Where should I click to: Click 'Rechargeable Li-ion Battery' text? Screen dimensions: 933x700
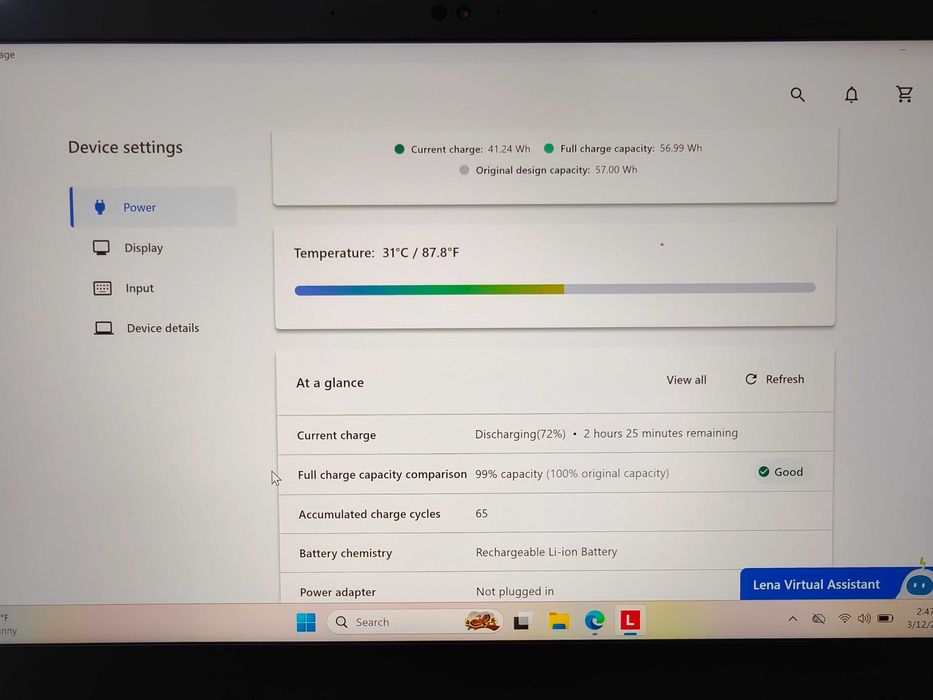point(546,552)
